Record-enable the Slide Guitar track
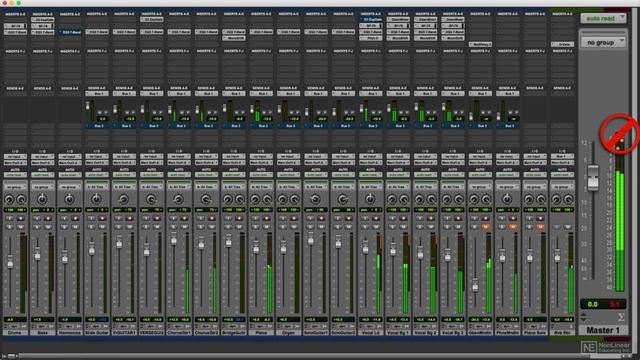 [102, 218]
